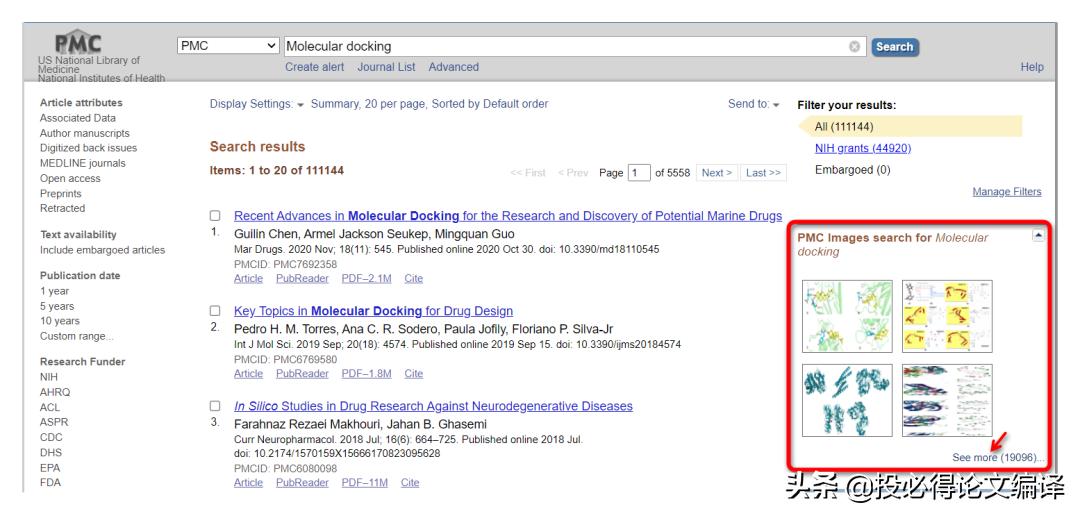Open the bottom-left protein structure thumbnail

pos(840,401)
